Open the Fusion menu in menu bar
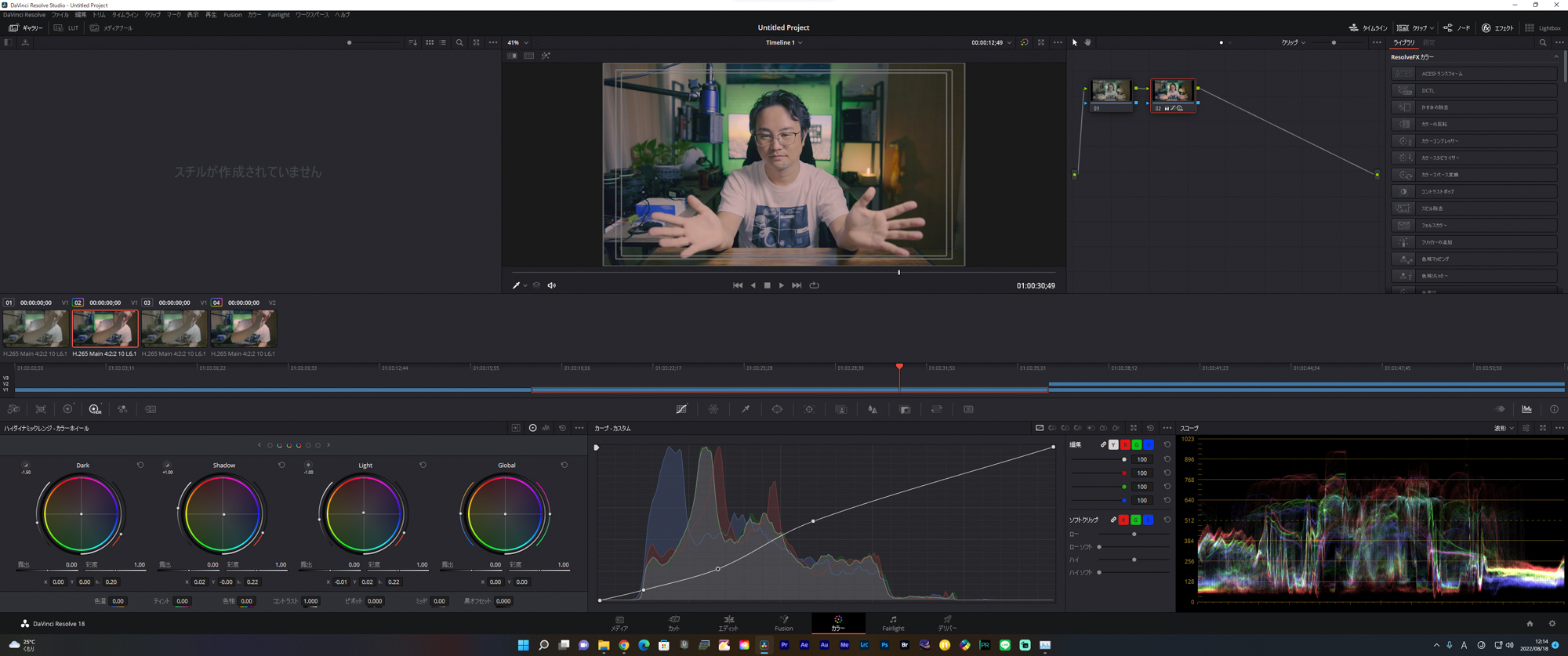Viewport: 1568px width, 656px height. pos(232,15)
